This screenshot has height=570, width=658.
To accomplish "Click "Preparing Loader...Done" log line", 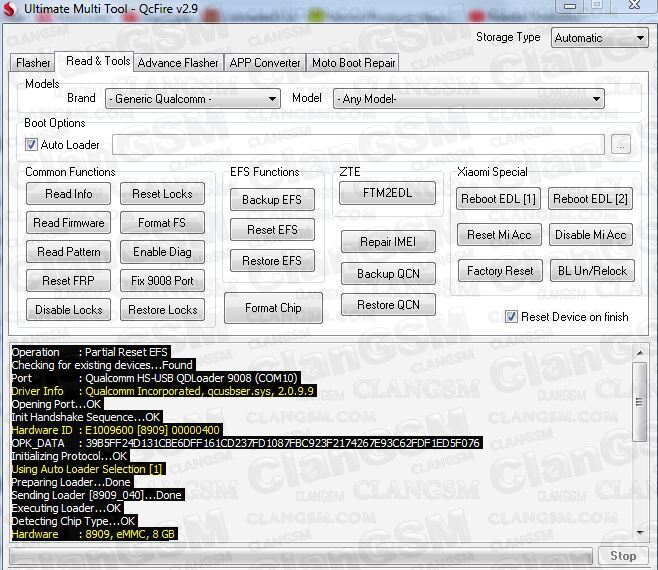I will (71, 482).
